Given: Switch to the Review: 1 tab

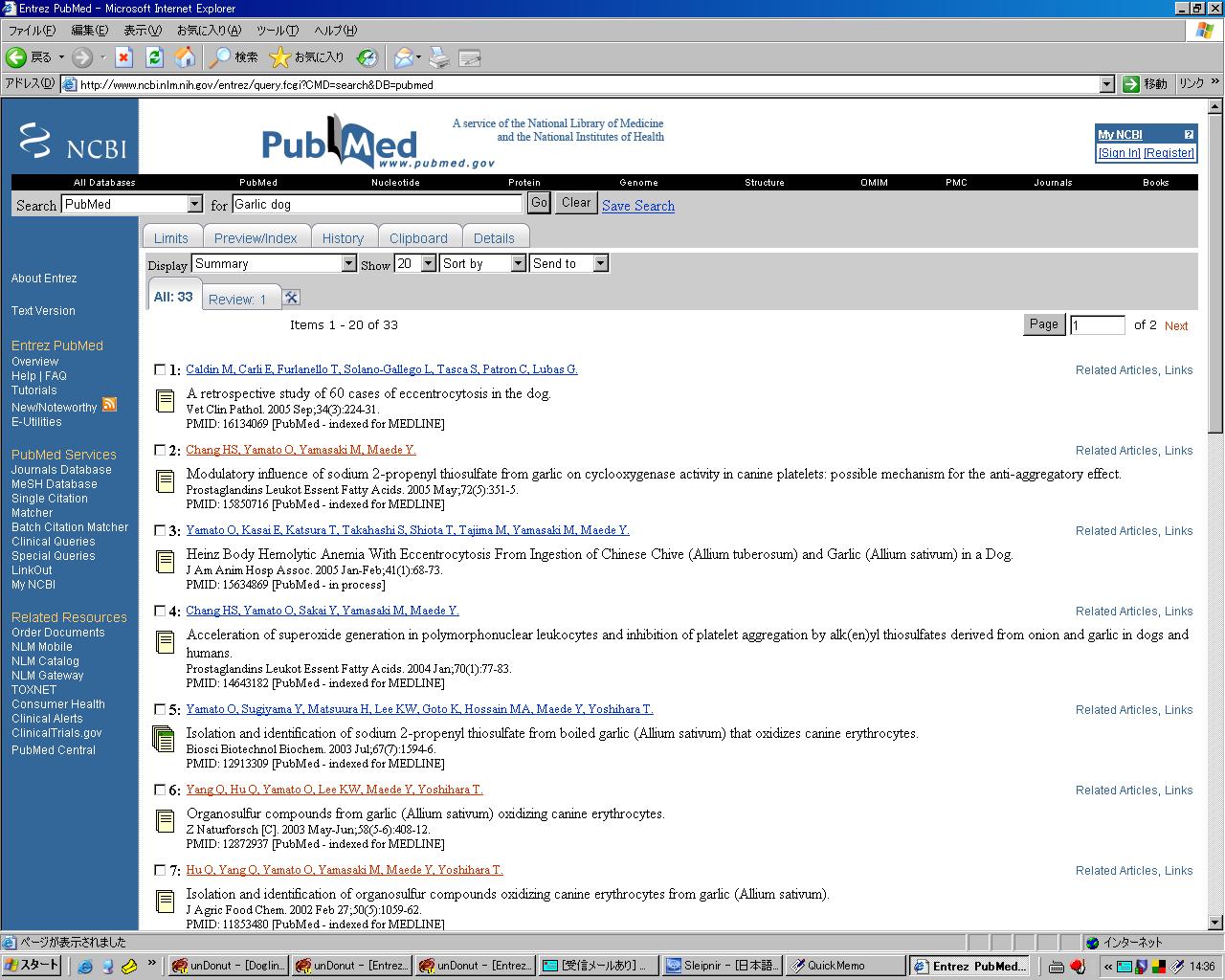Looking at the screenshot, I should pos(240,299).
